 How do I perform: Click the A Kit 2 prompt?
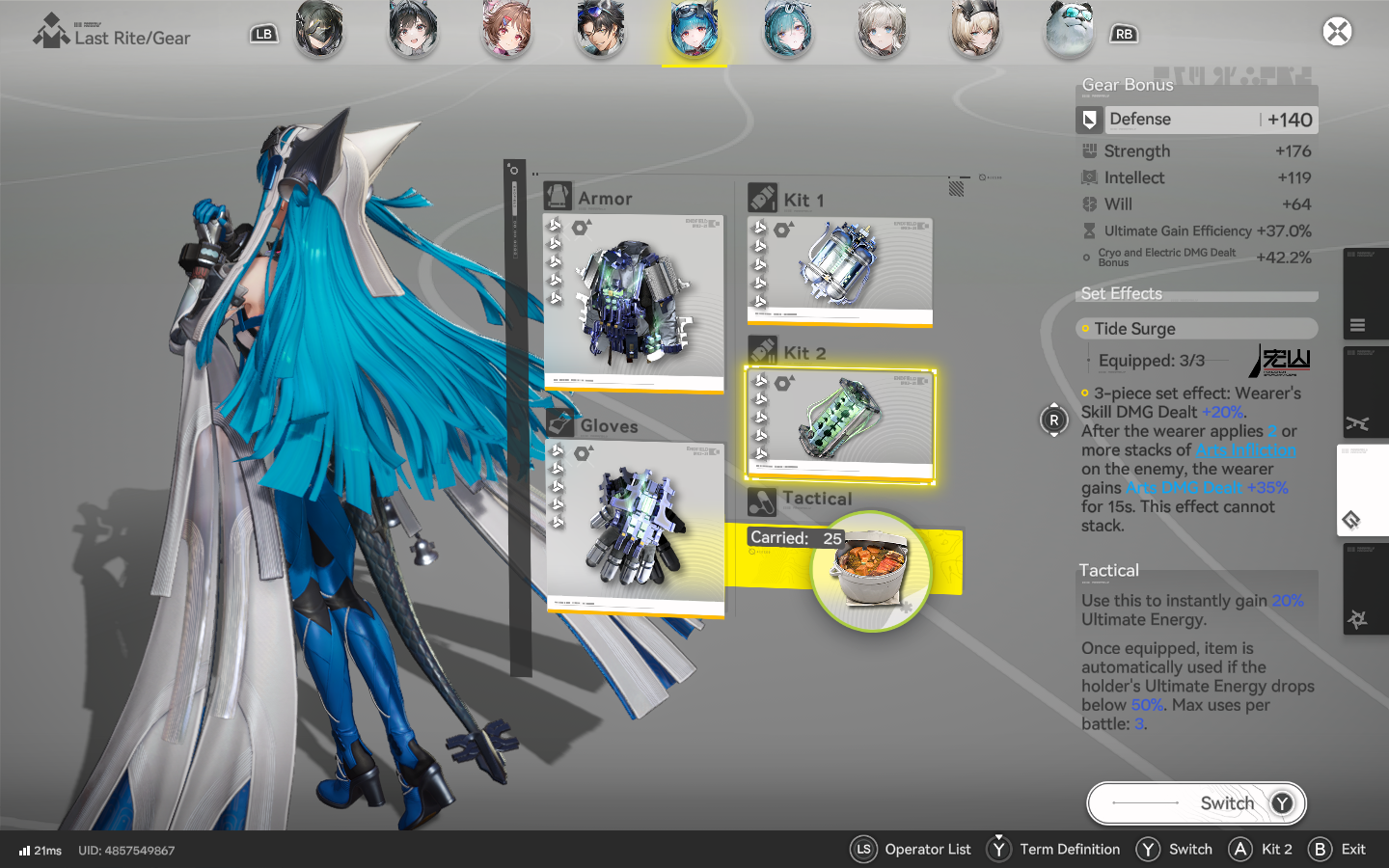(1260, 850)
